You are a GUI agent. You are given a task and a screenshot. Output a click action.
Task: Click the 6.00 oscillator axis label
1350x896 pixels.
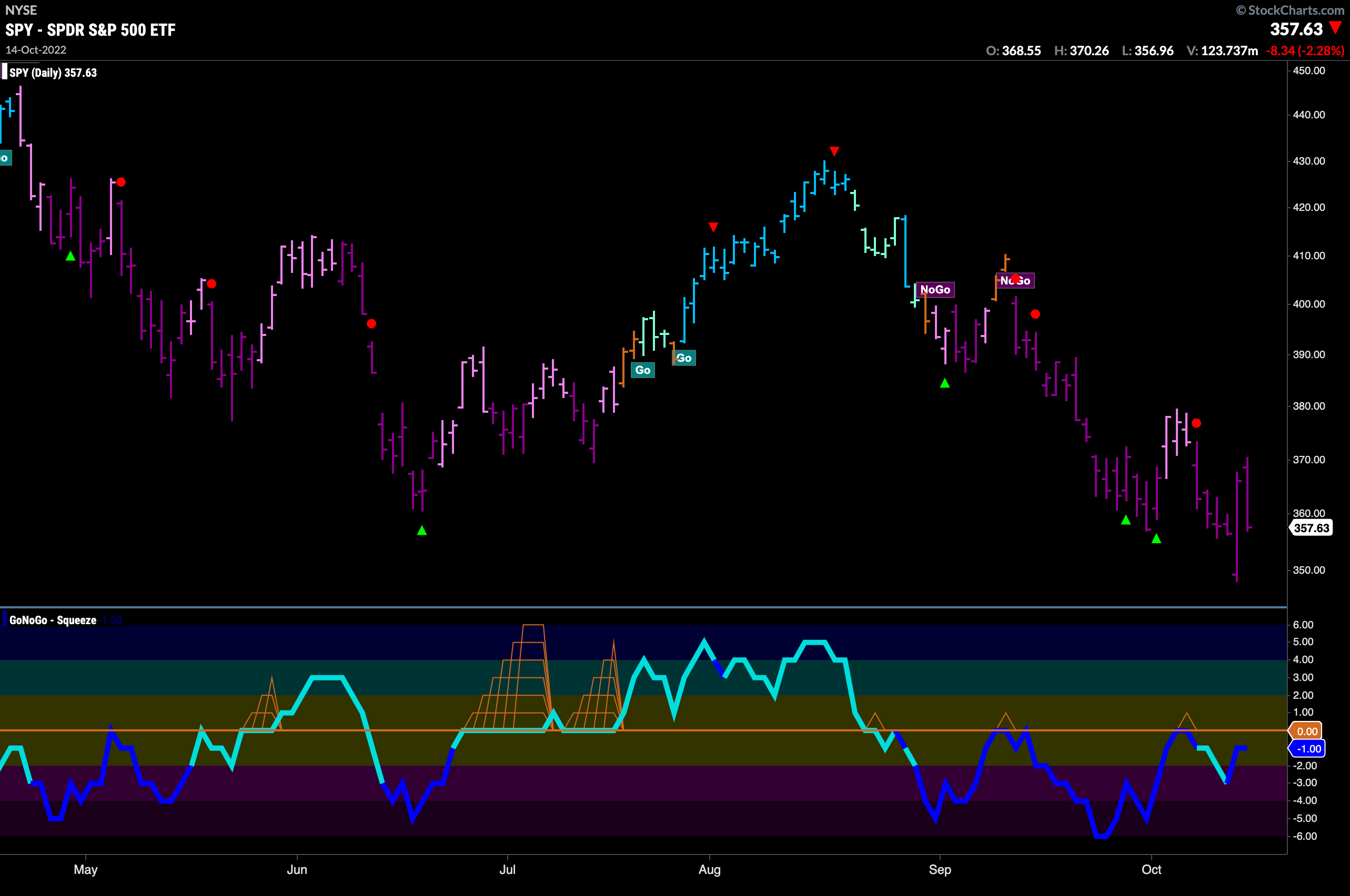[1304, 625]
